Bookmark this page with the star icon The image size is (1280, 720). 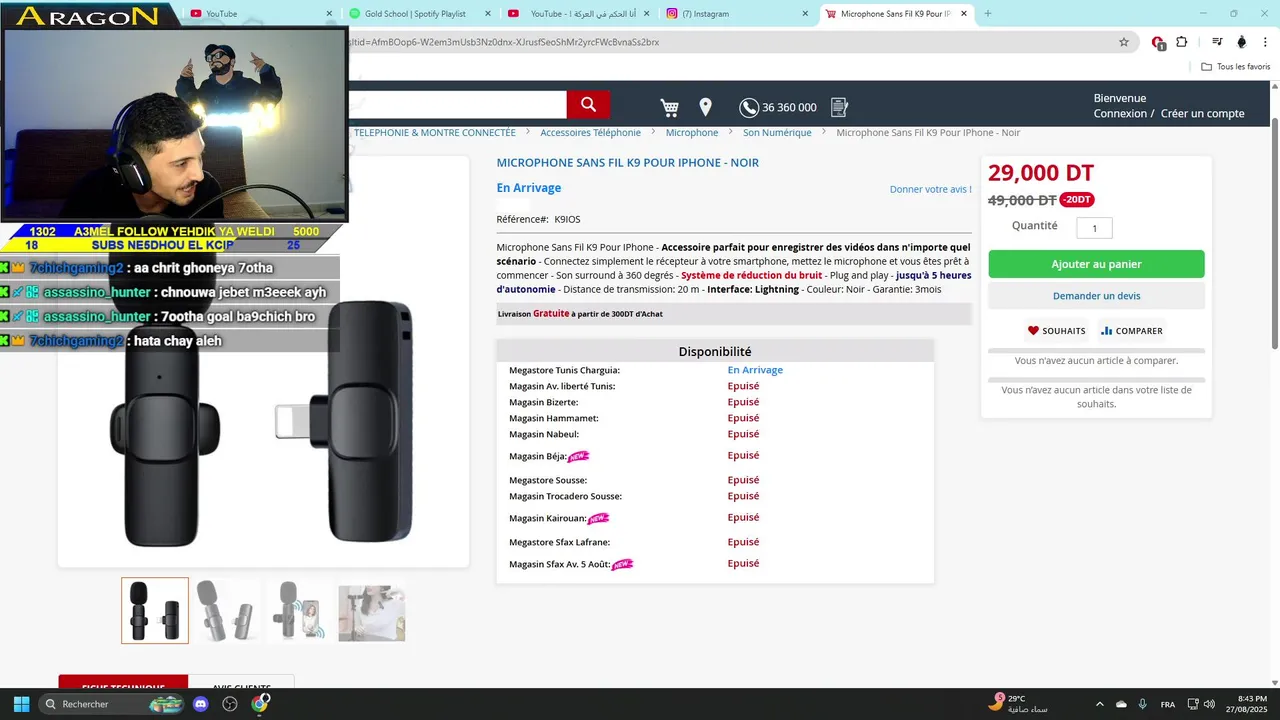tap(1124, 42)
